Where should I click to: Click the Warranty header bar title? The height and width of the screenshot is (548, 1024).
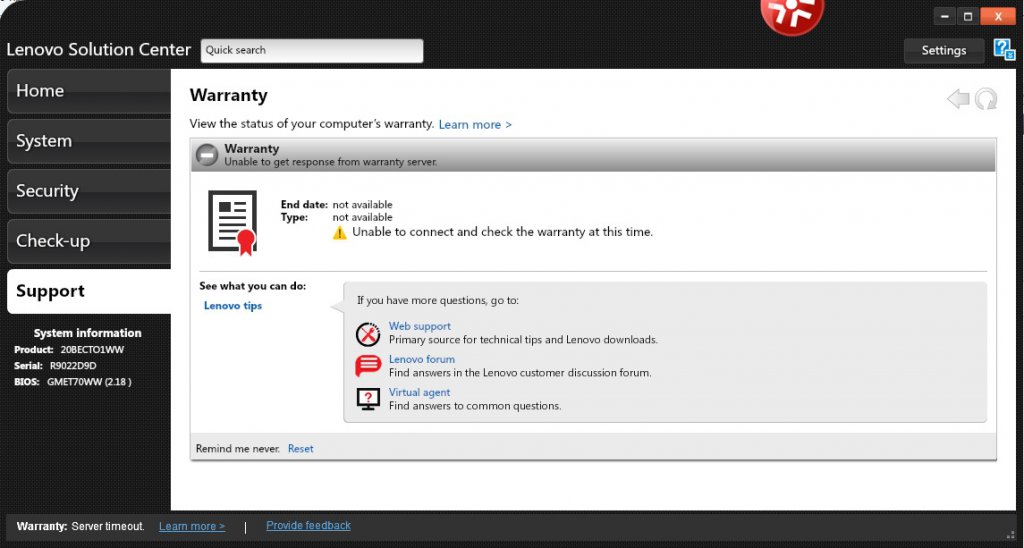pyautogui.click(x=251, y=149)
